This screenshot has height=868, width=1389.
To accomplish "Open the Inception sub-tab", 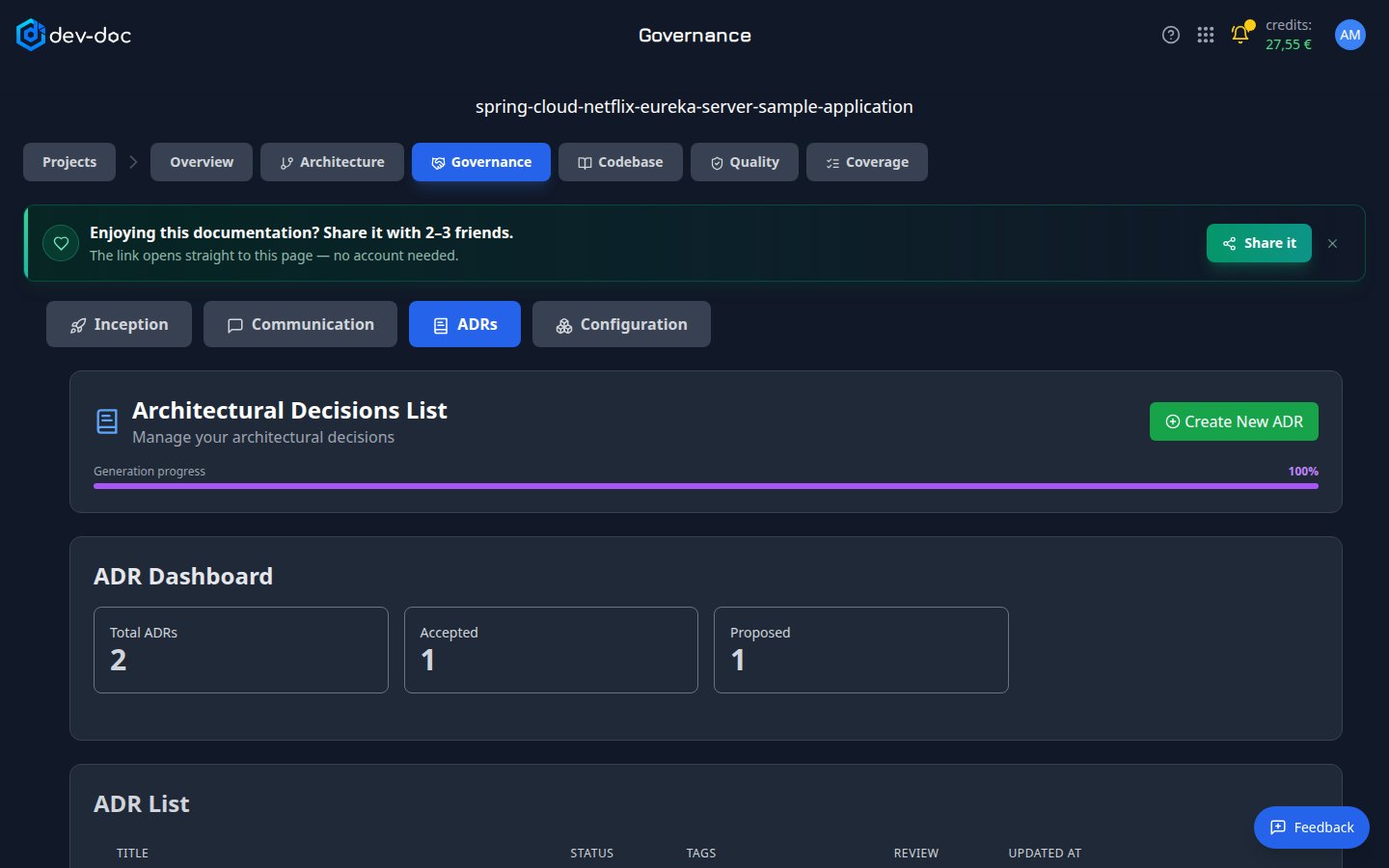I will click(119, 324).
